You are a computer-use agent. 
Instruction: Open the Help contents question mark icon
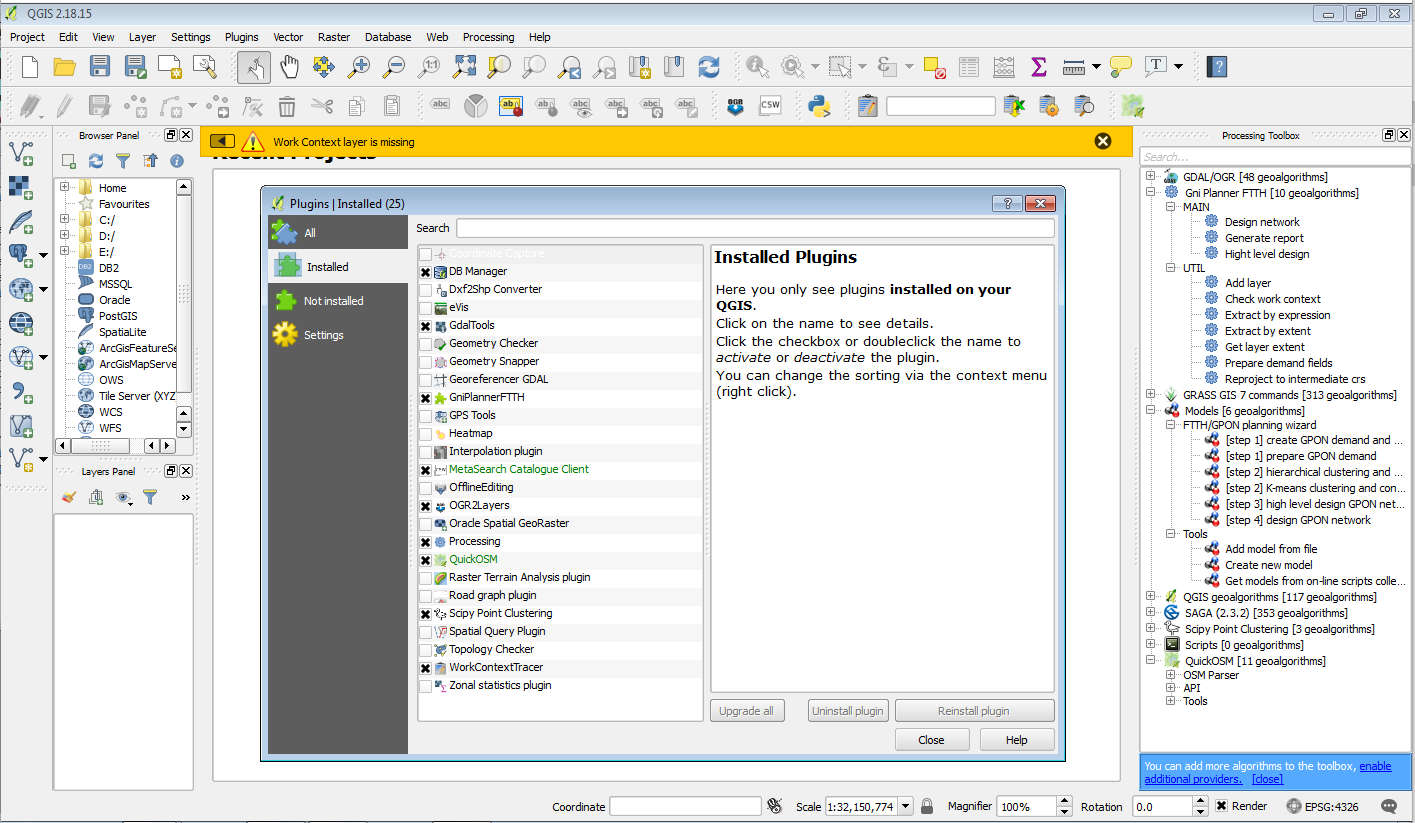[x=1217, y=67]
